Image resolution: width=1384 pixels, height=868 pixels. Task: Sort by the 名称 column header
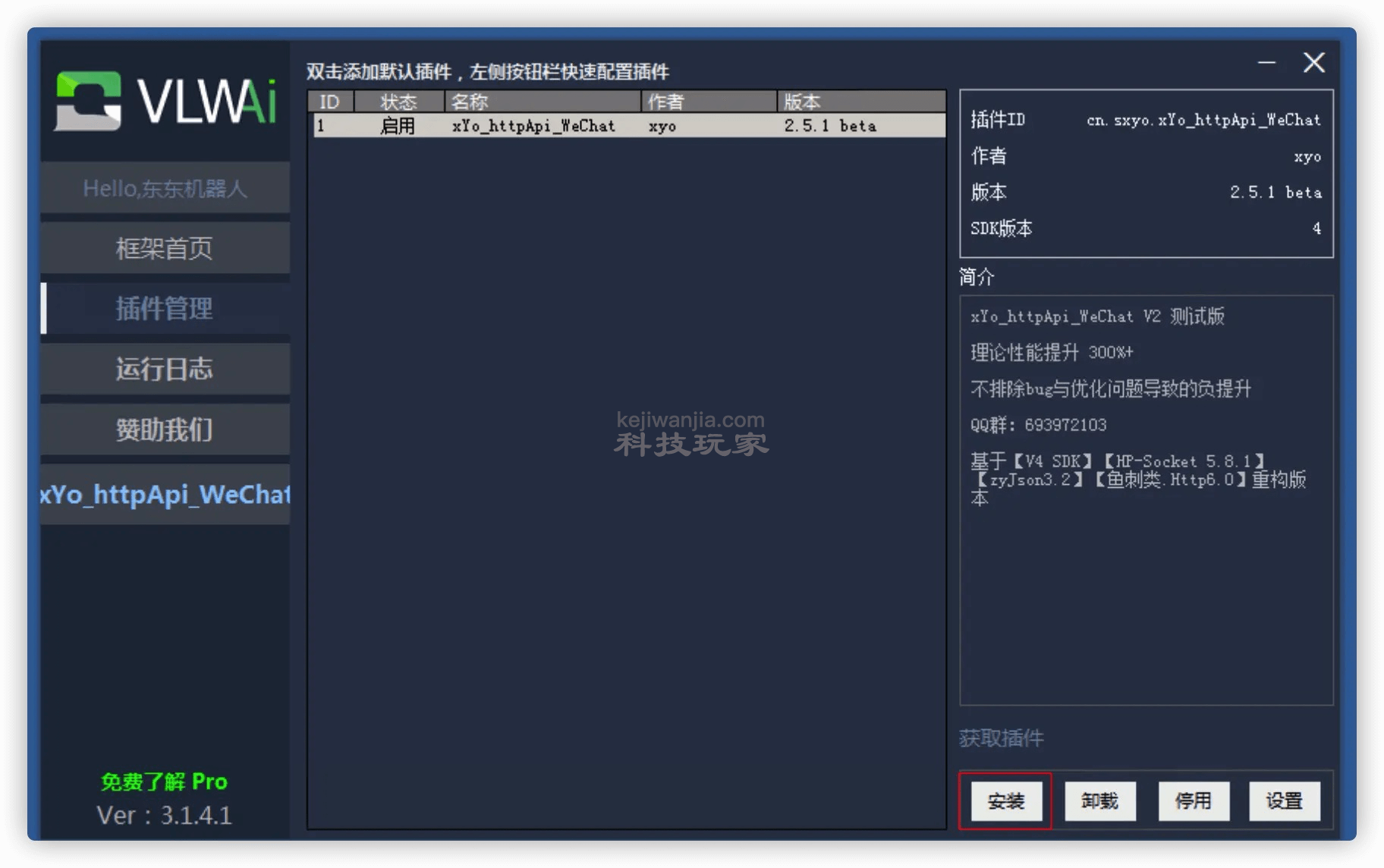pos(543,102)
